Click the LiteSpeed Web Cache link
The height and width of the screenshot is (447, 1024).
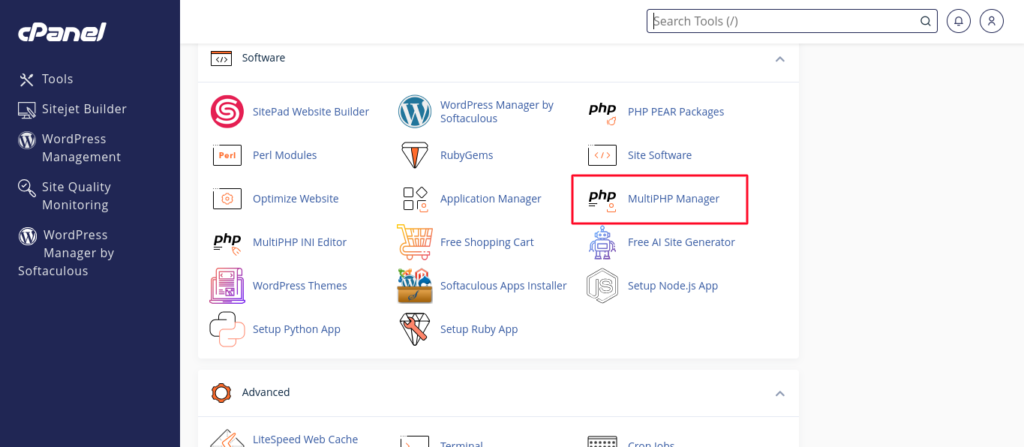click(x=305, y=439)
